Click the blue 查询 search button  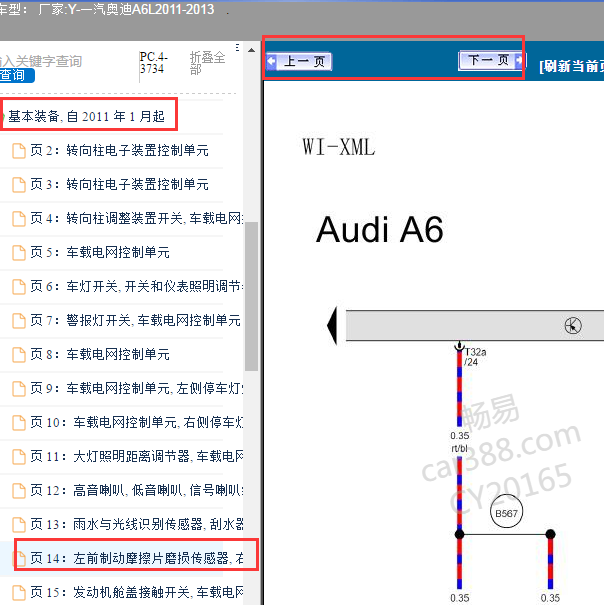coord(16,75)
